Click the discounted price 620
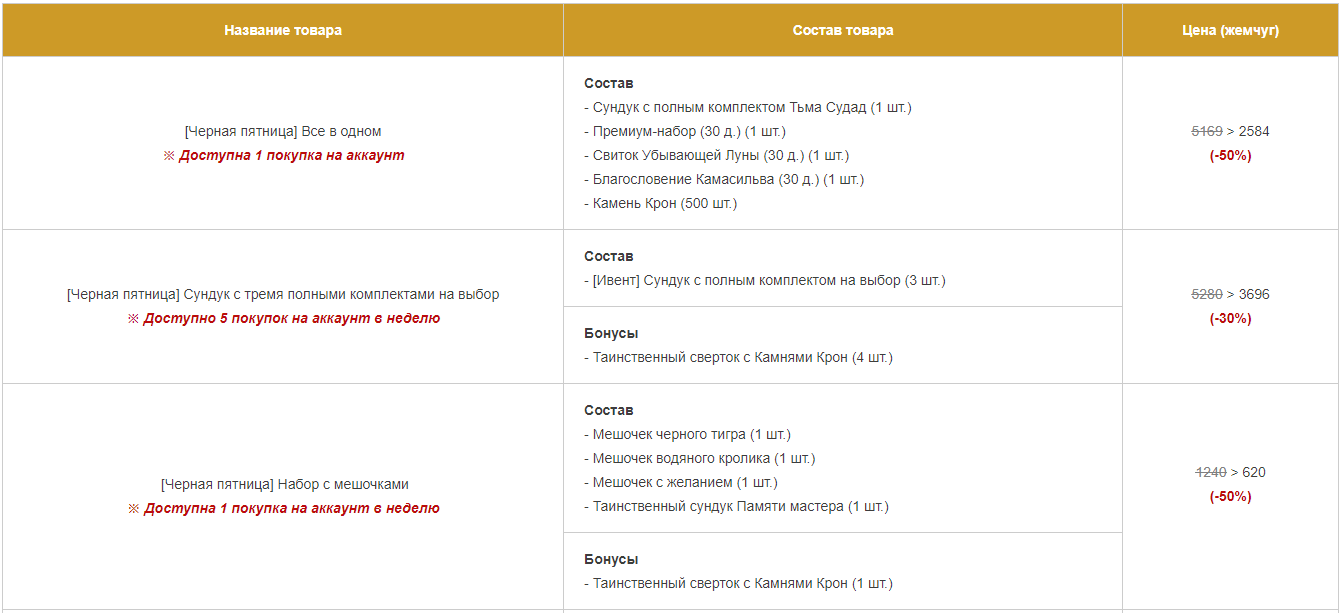Viewport: 1342px width, 613px height. coord(1254,472)
